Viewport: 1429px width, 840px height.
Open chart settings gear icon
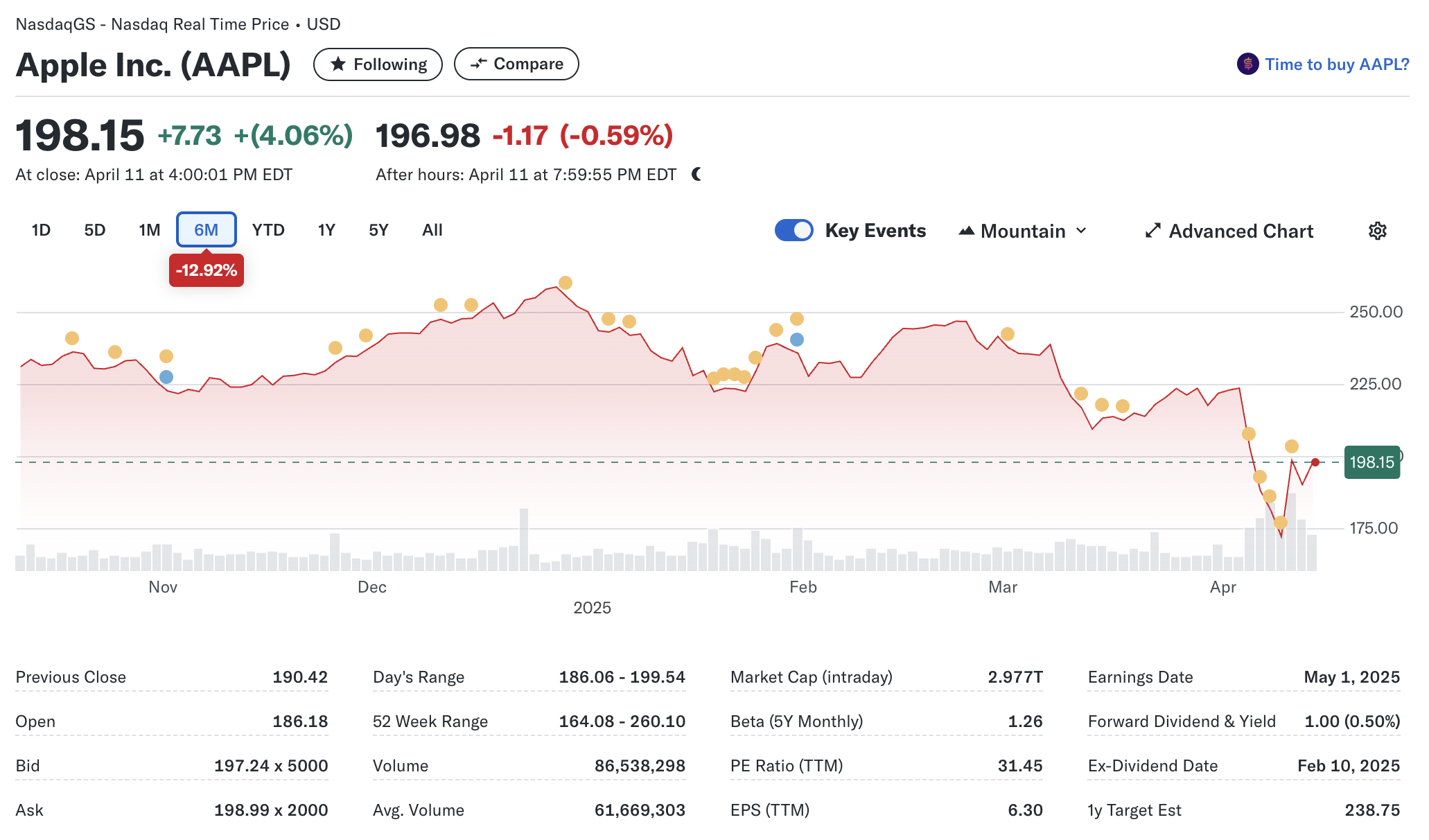[x=1377, y=231]
